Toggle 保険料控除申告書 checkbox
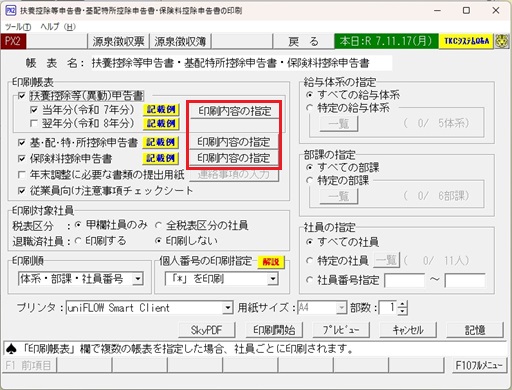 22,159
